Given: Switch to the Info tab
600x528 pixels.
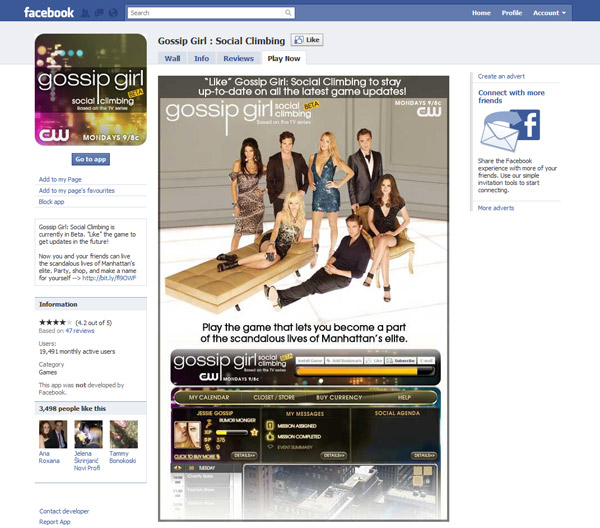Looking at the screenshot, I should tap(201, 59).
